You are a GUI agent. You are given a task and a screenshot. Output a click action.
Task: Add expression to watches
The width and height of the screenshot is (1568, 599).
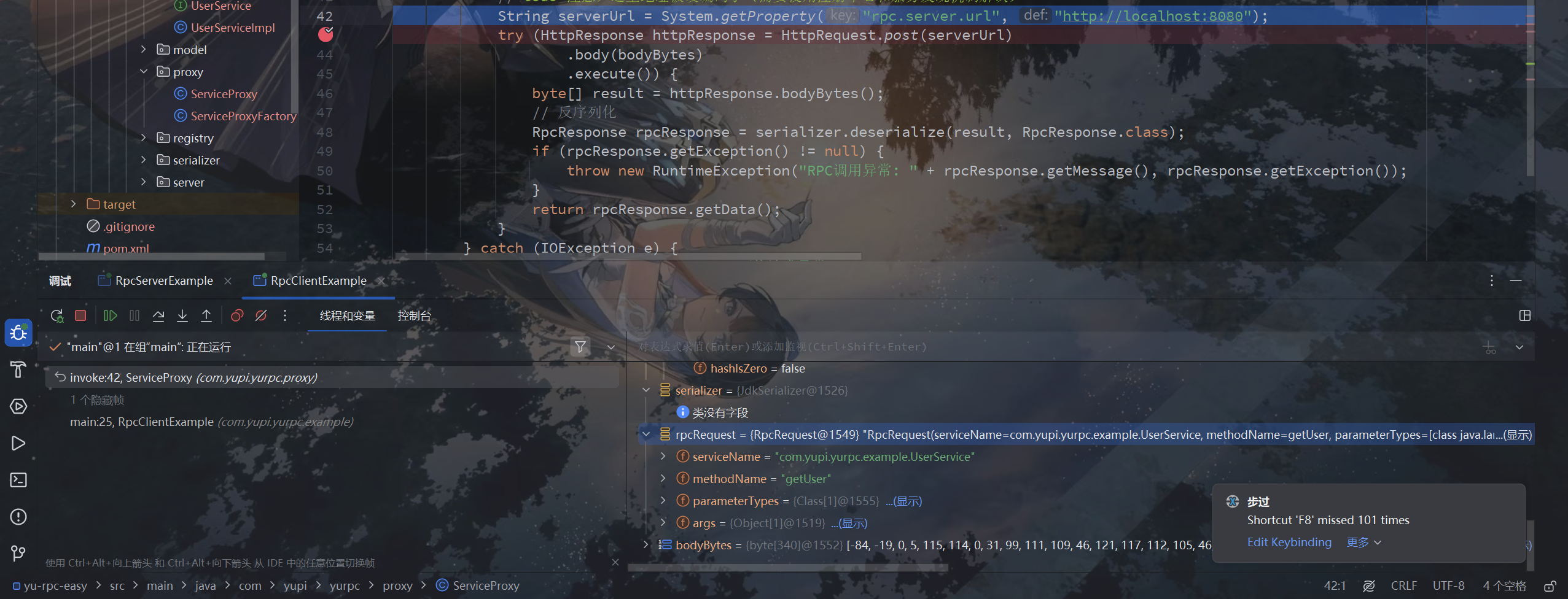pyautogui.click(x=1490, y=347)
